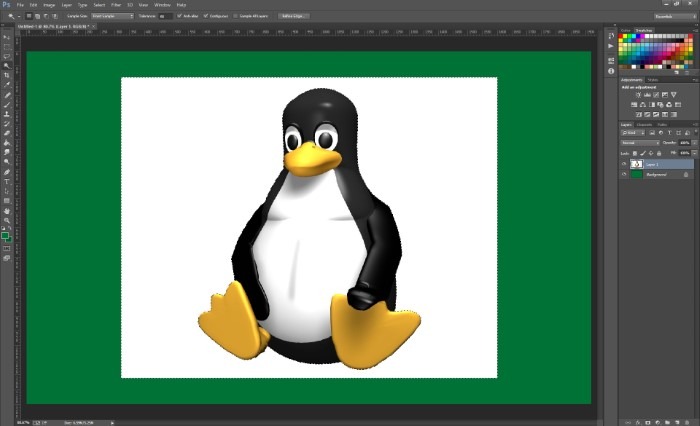Select the Rectangle shape tool
The image size is (700, 426).
coord(7,201)
